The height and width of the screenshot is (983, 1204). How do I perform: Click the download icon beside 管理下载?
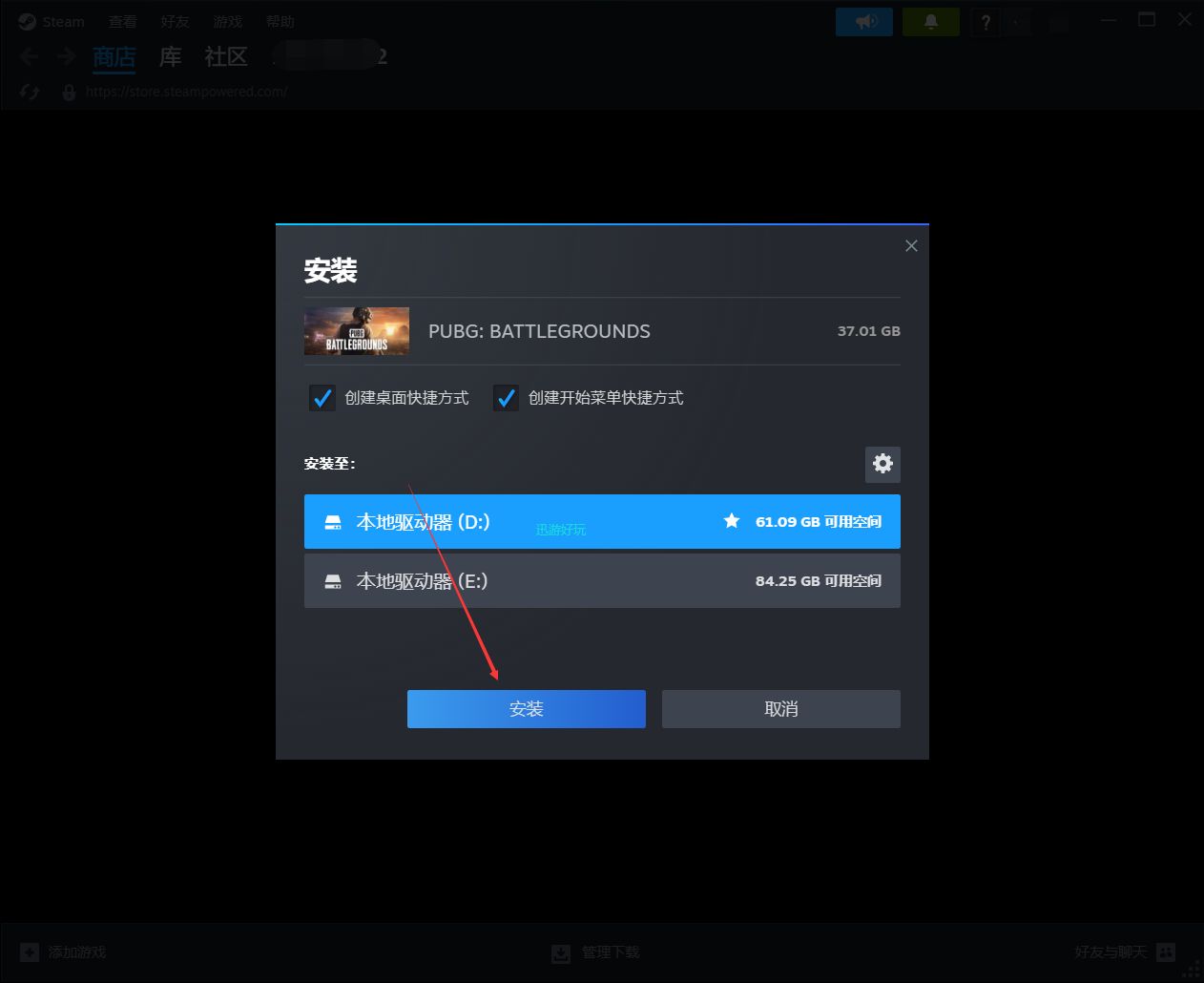(561, 952)
